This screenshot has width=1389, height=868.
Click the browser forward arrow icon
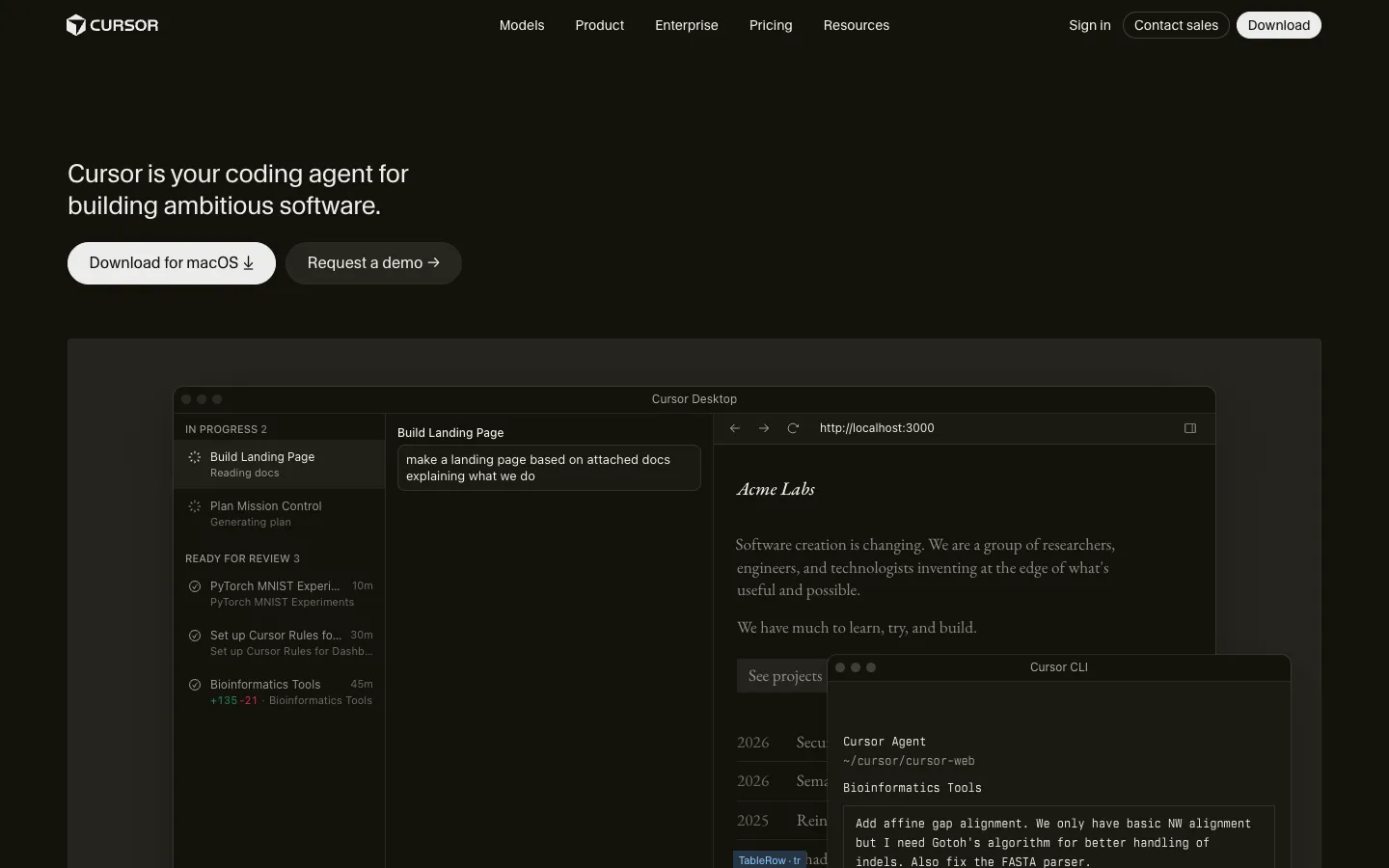coord(764,428)
